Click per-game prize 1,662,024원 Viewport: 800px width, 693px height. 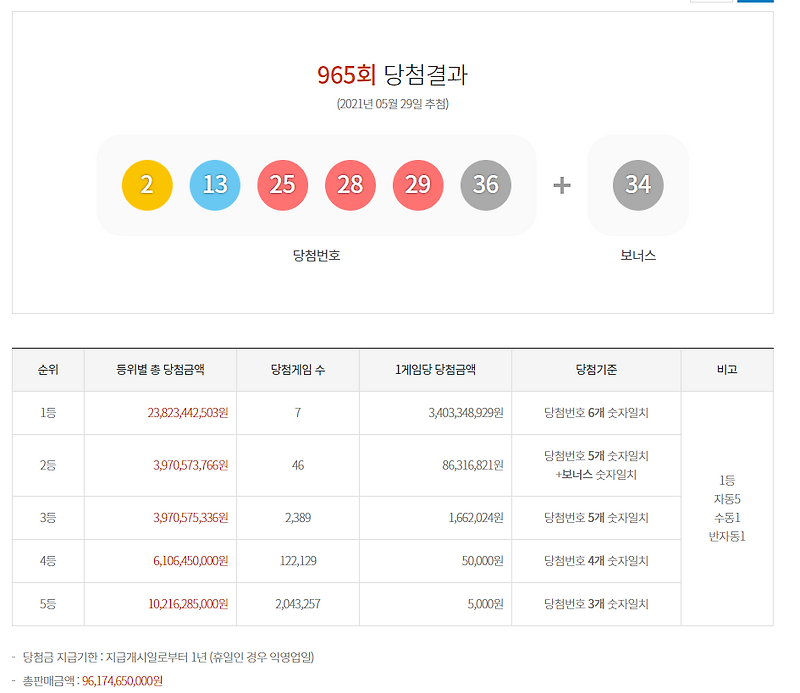click(x=476, y=518)
